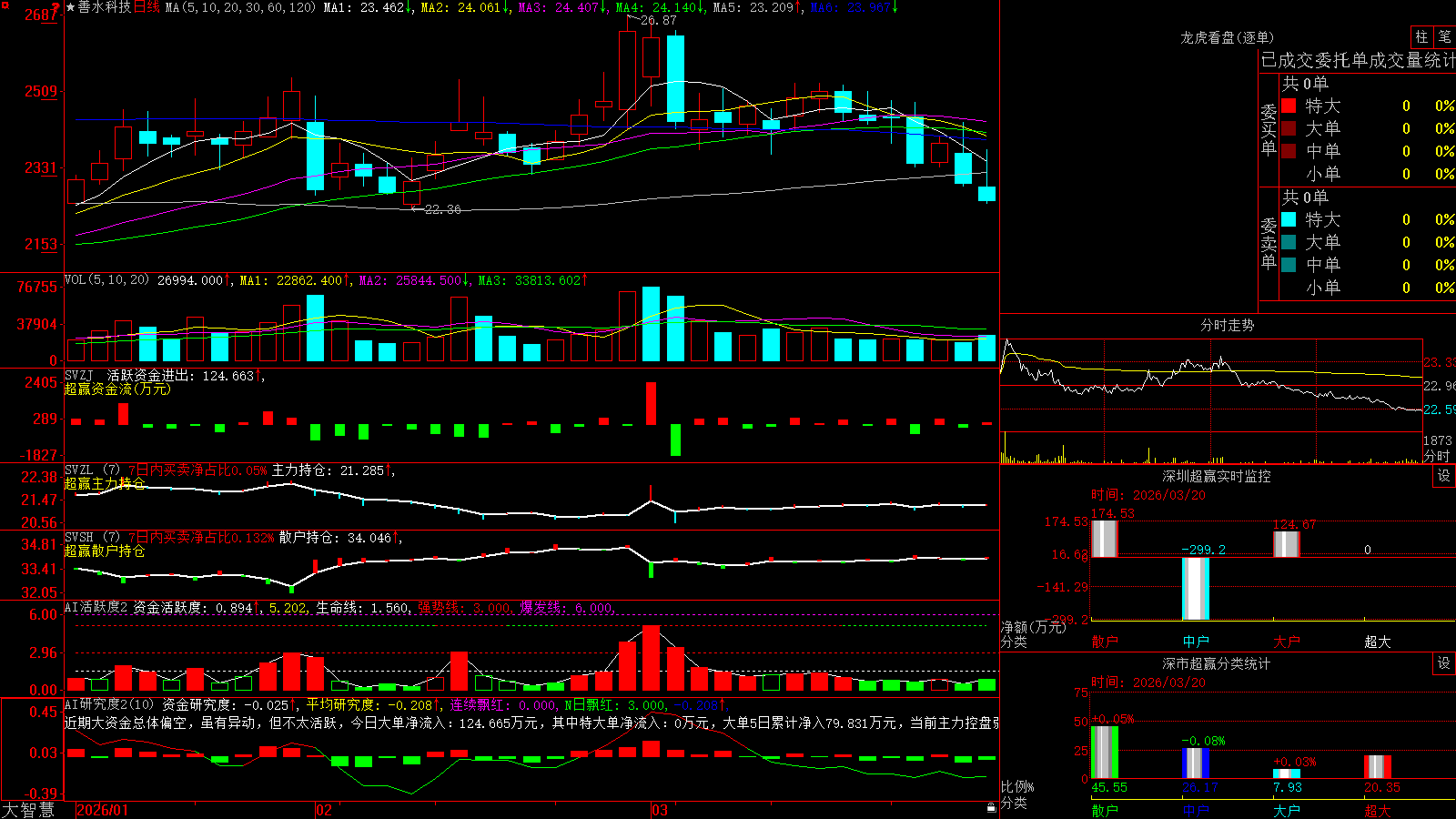Click the 爆发线: 6.000 label
This screenshot has height=819, width=1456.
point(566,607)
